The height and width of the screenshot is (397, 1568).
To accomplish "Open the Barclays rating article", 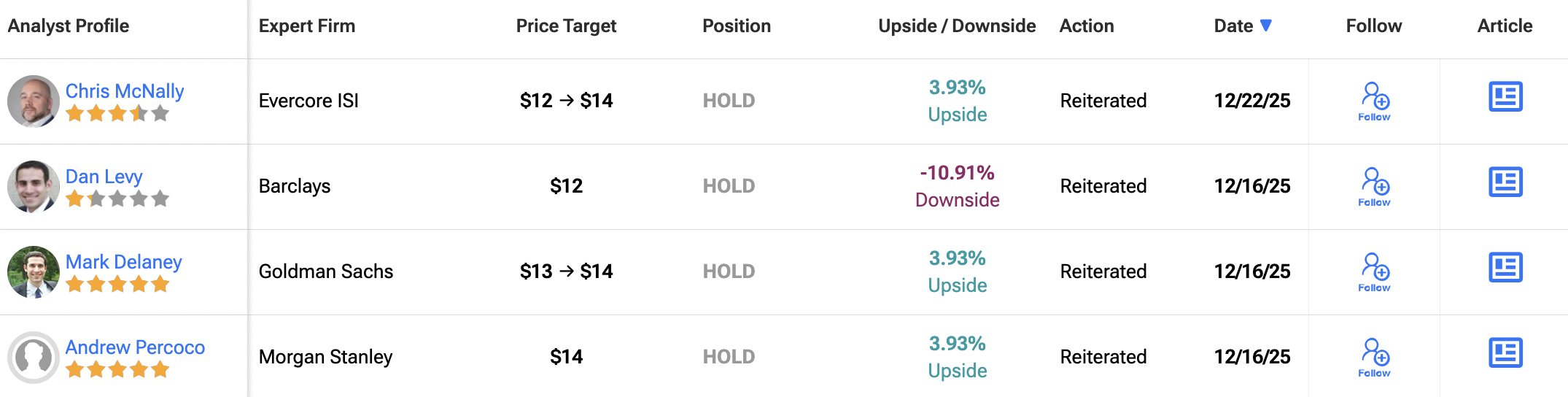I will point(1505,182).
